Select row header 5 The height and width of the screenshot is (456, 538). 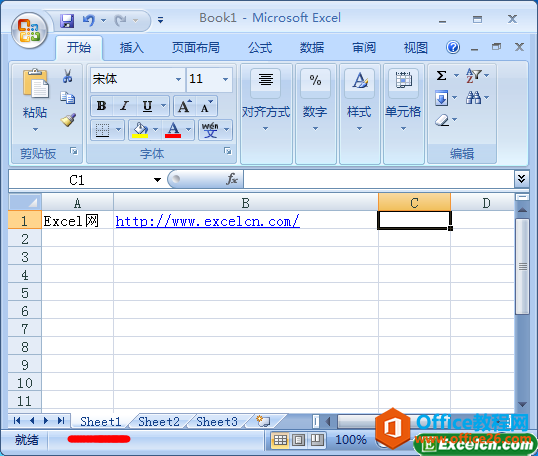(25, 293)
